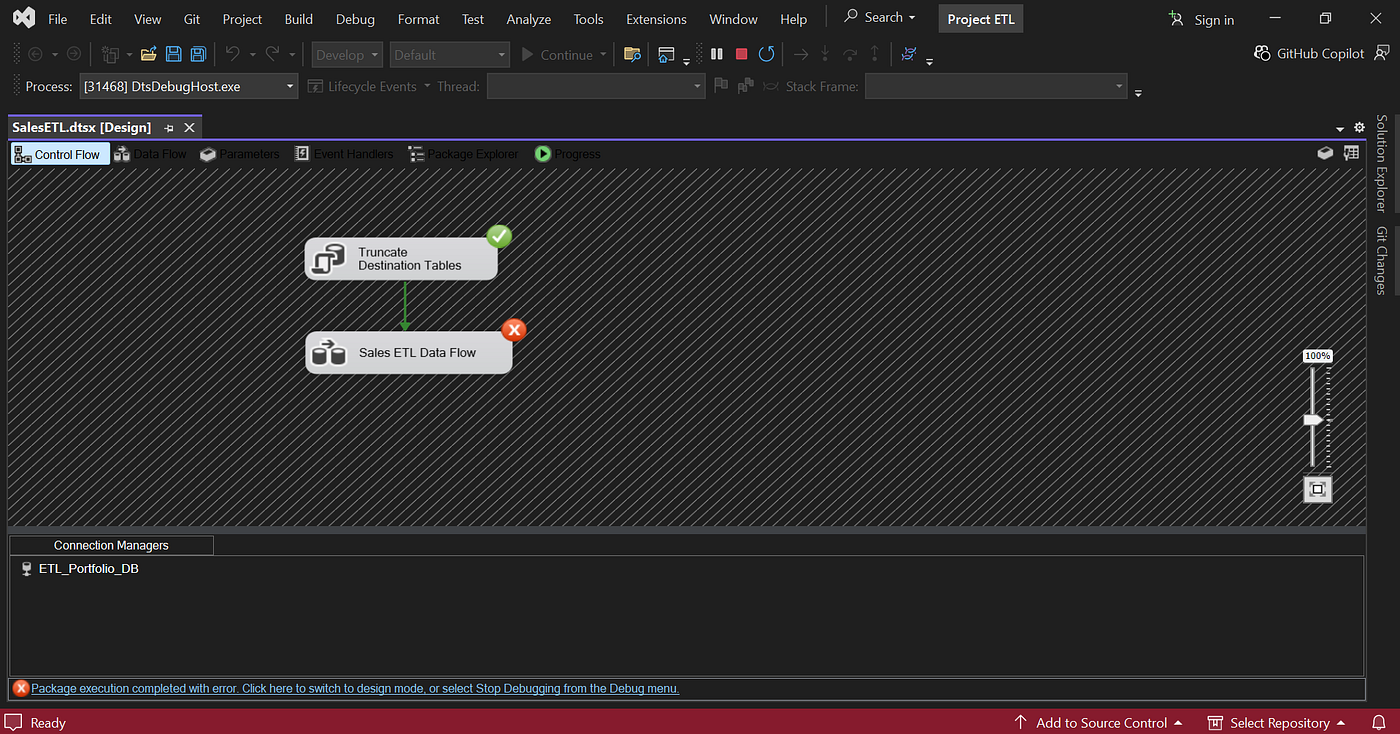Click the Search box in the title bar
This screenshot has height=734, width=1400.
(880, 17)
